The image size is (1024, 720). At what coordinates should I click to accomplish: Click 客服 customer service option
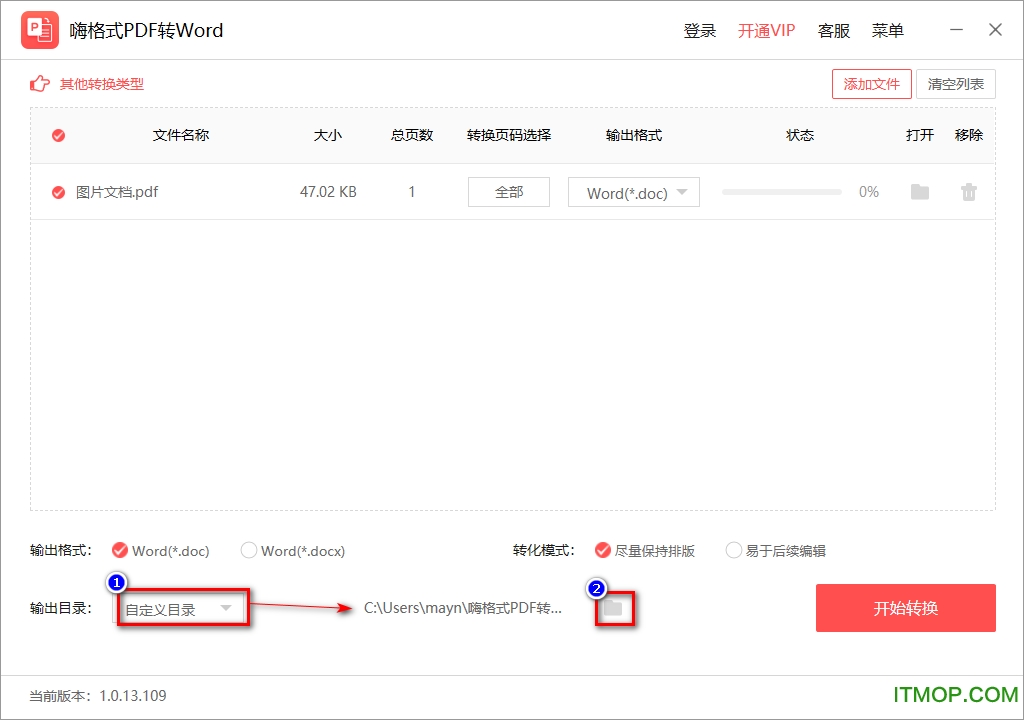click(x=834, y=30)
